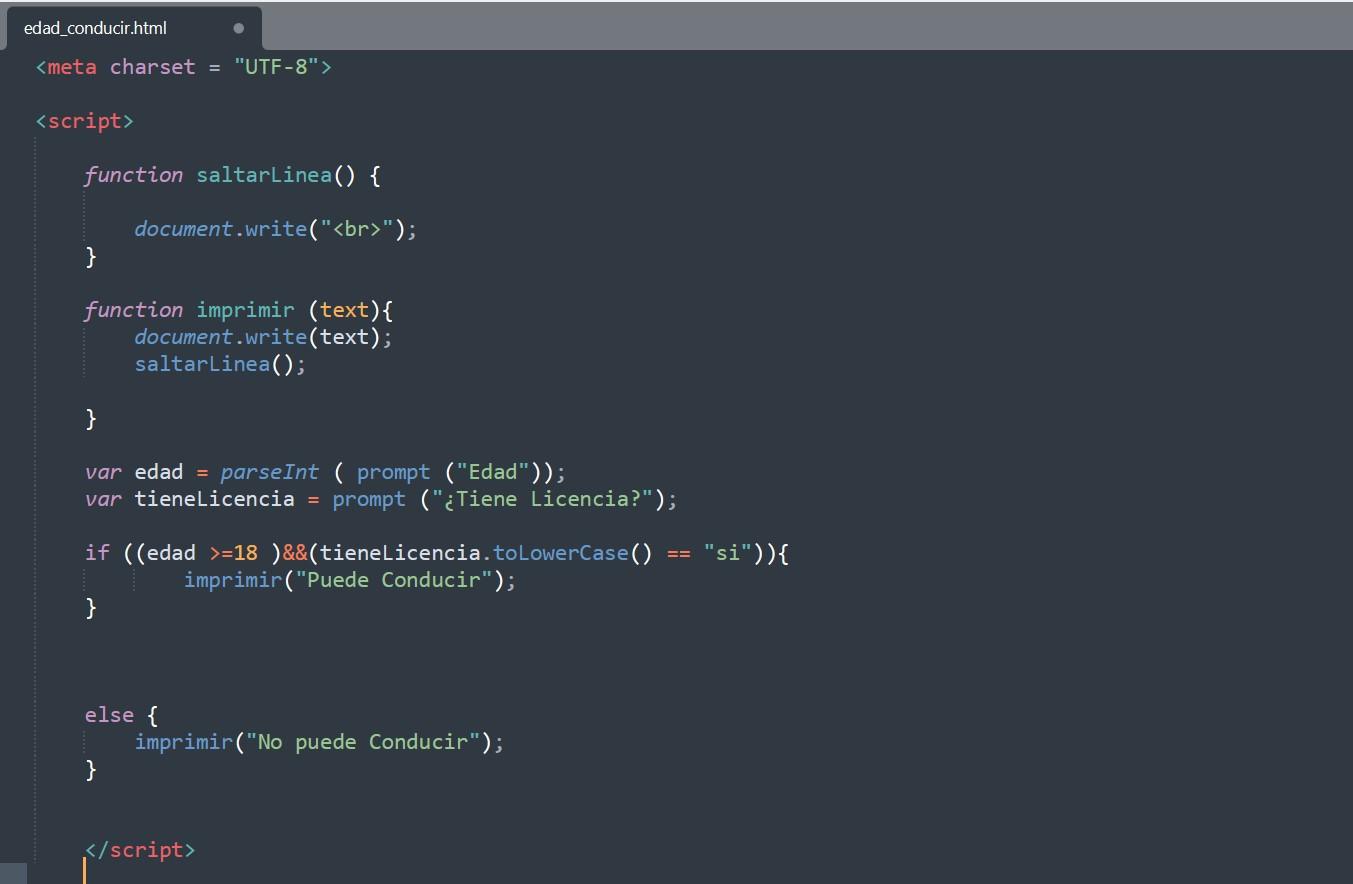Click the "<br>" string literal
The width and height of the screenshot is (1353, 884).
tap(357, 229)
